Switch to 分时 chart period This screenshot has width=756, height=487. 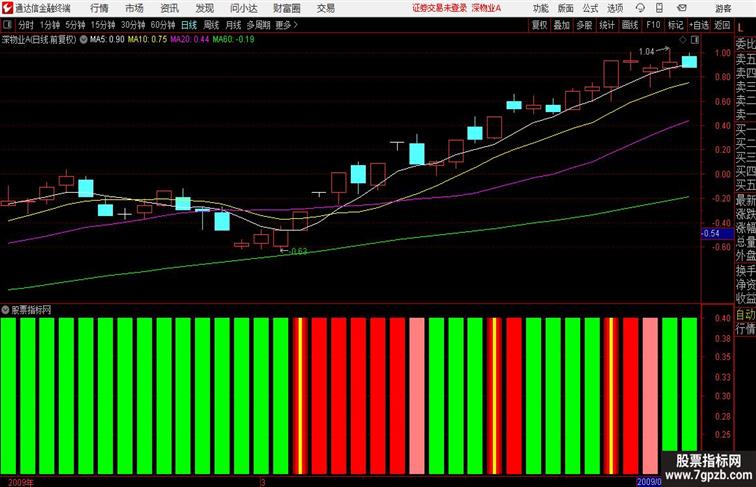pos(26,25)
